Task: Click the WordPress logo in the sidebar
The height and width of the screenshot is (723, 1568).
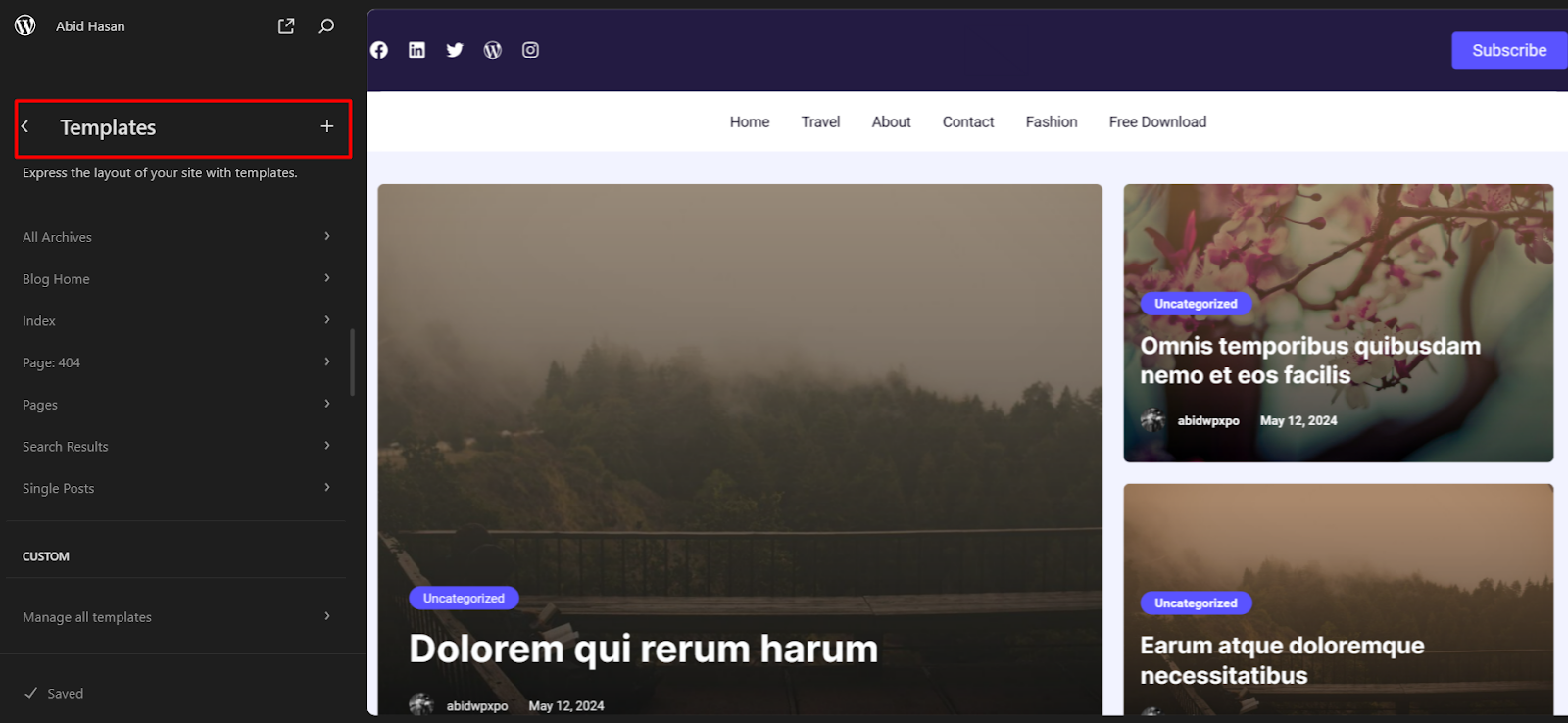Action: click(25, 25)
